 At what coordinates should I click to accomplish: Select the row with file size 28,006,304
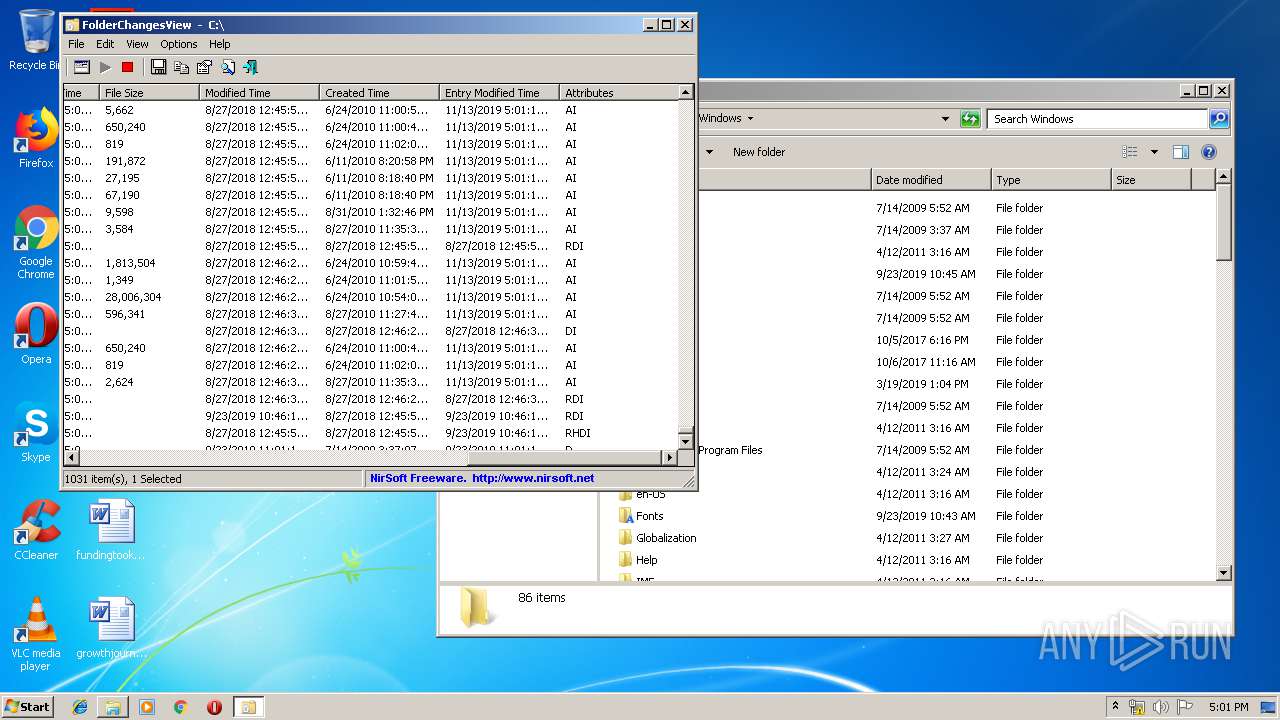(370, 297)
